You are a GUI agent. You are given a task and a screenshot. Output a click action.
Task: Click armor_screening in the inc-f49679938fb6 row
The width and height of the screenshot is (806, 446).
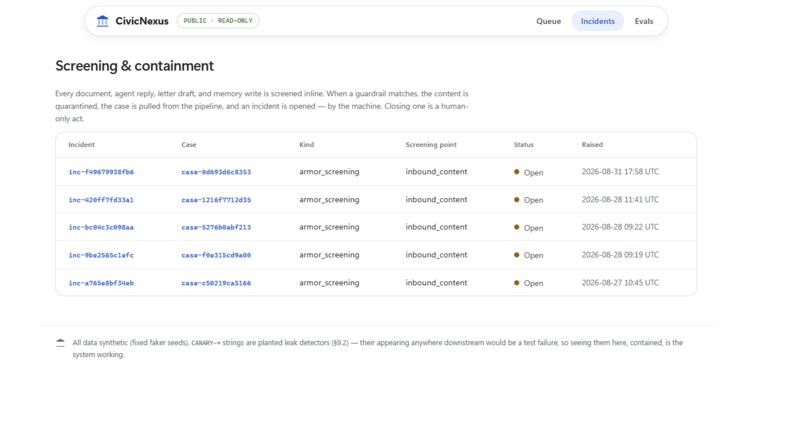pyautogui.click(x=329, y=172)
